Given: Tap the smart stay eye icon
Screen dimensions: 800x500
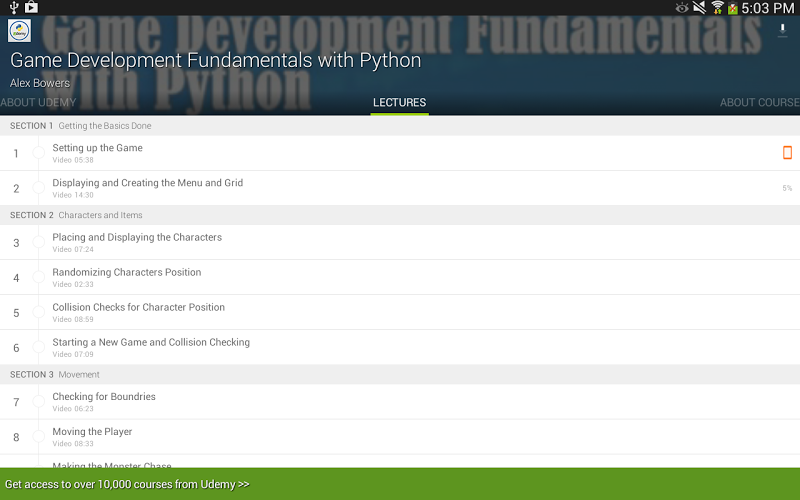Looking at the screenshot, I should (x=682, y=8).
